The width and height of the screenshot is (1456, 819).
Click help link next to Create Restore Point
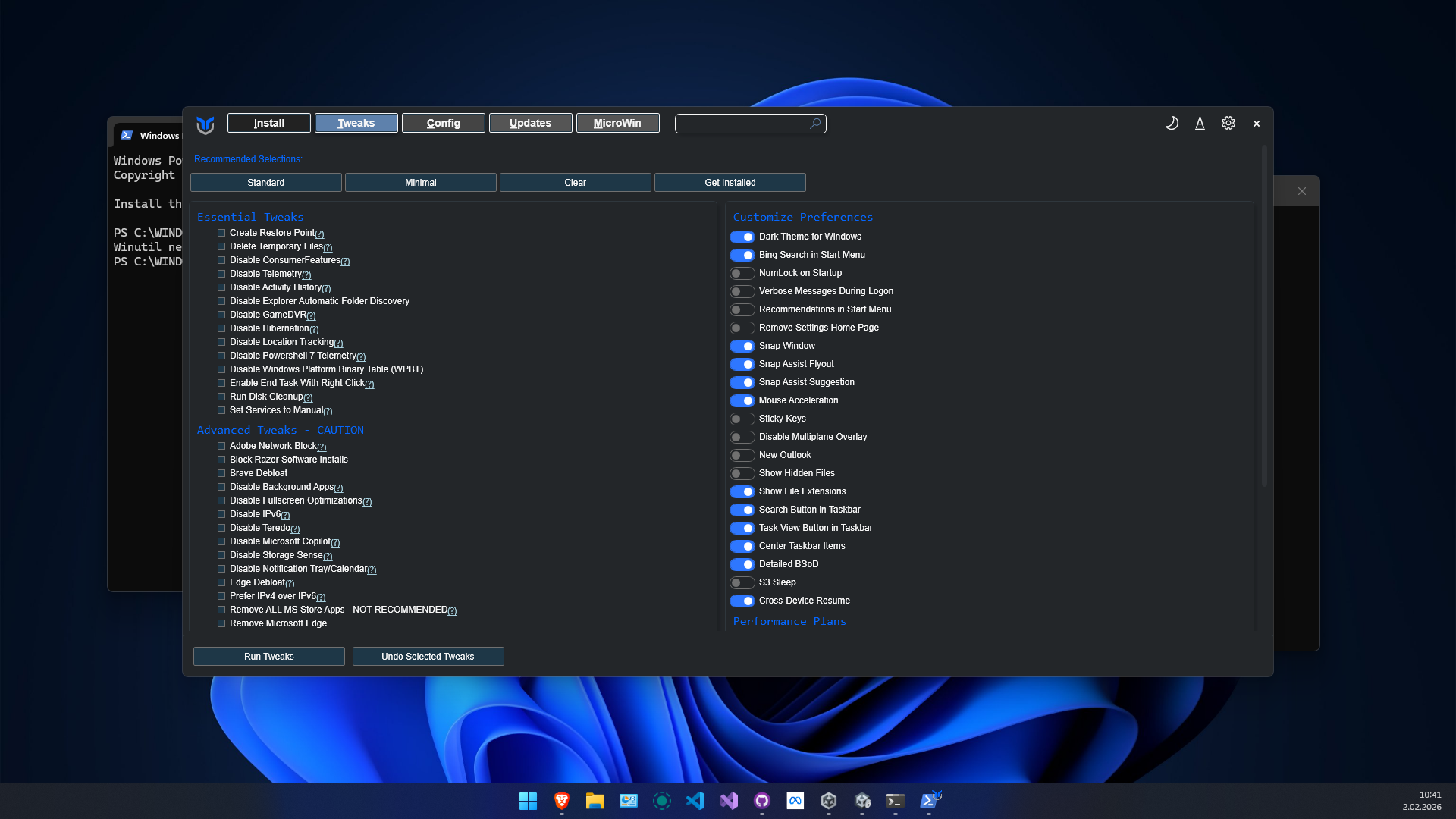(x=319, y=234)
